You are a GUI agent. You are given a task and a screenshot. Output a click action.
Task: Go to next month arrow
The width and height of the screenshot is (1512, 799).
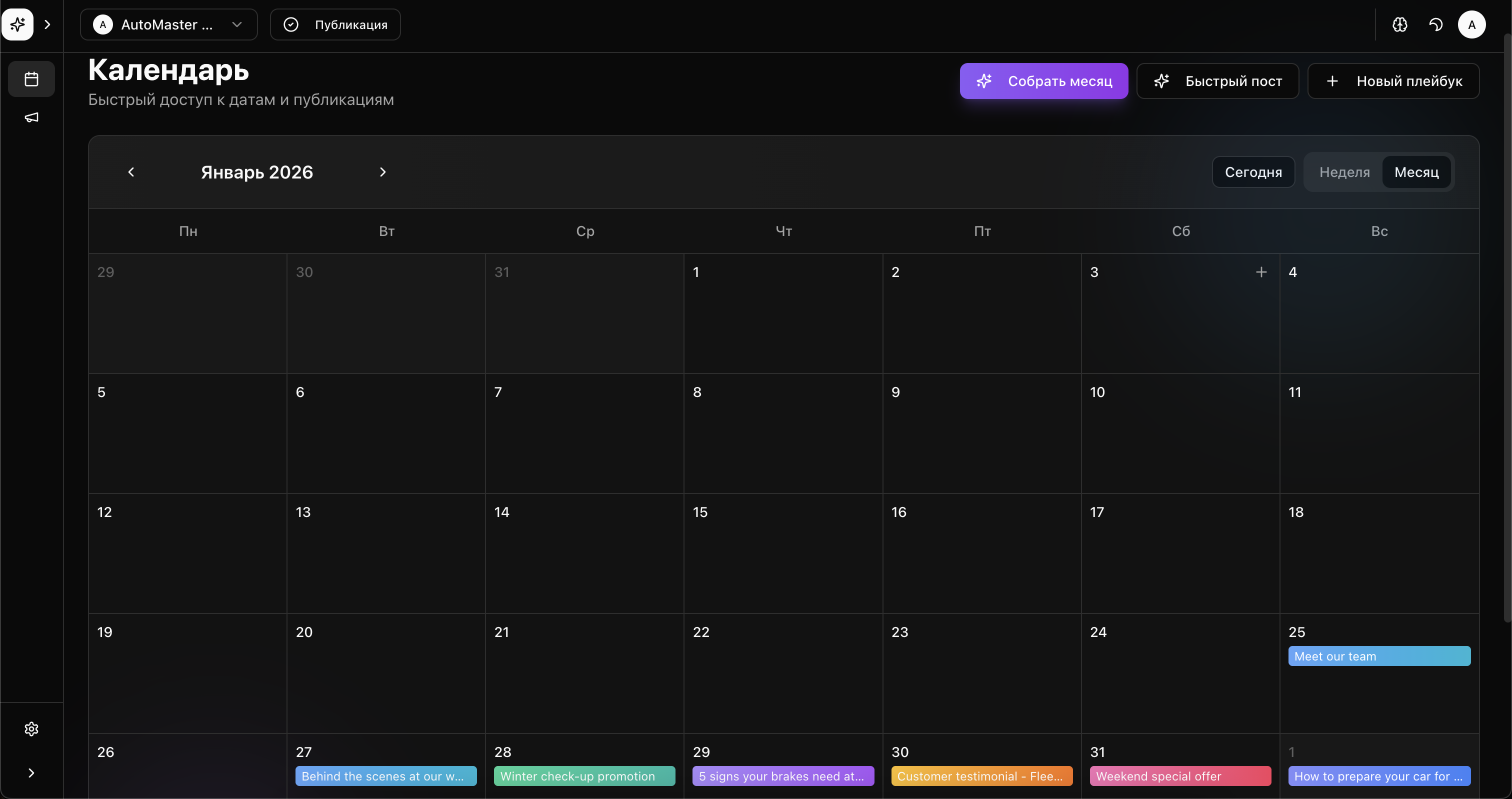point(382,172)
